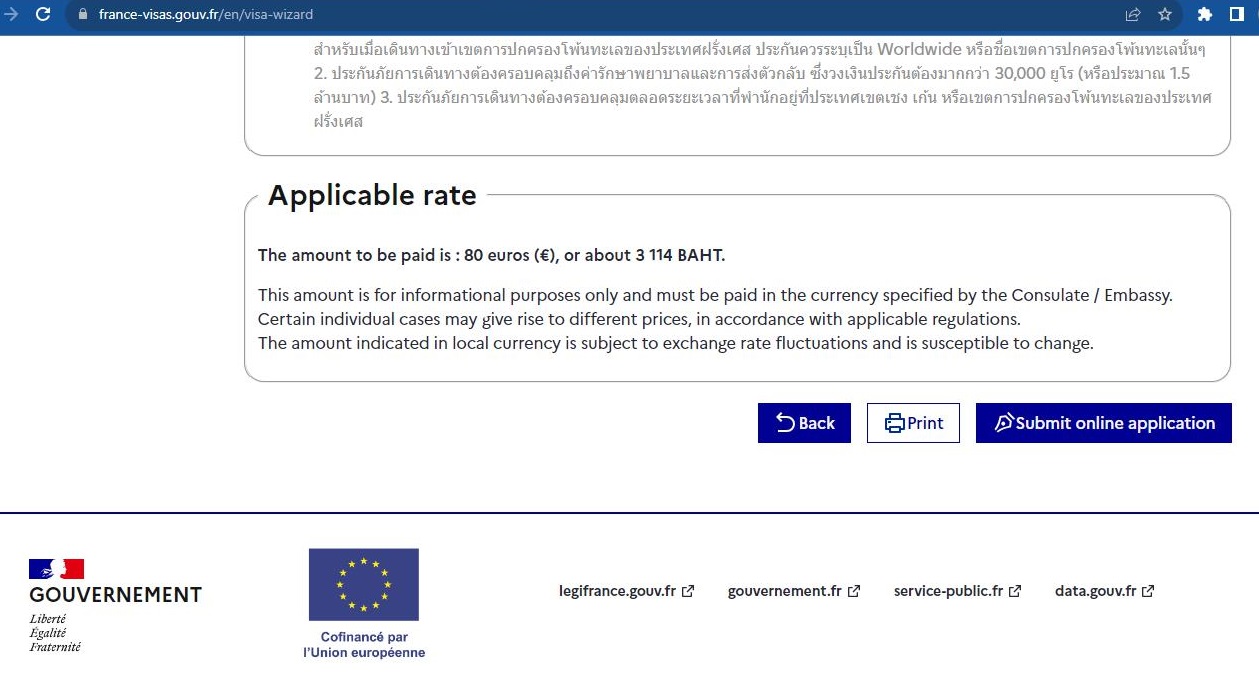Visit the gouvernement.fr footer link

tap(785, 591)
